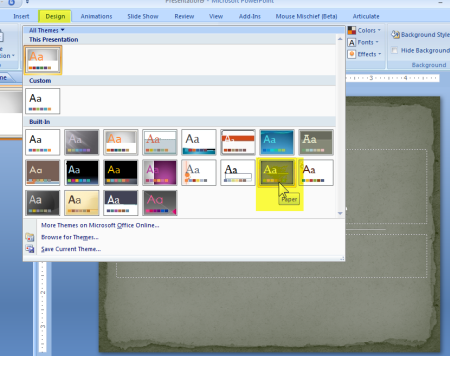The width and height of the screenshot is (450, 365).
Task: Apply the white theme with teal bottom stripe
Action: (x=199, y=142)
